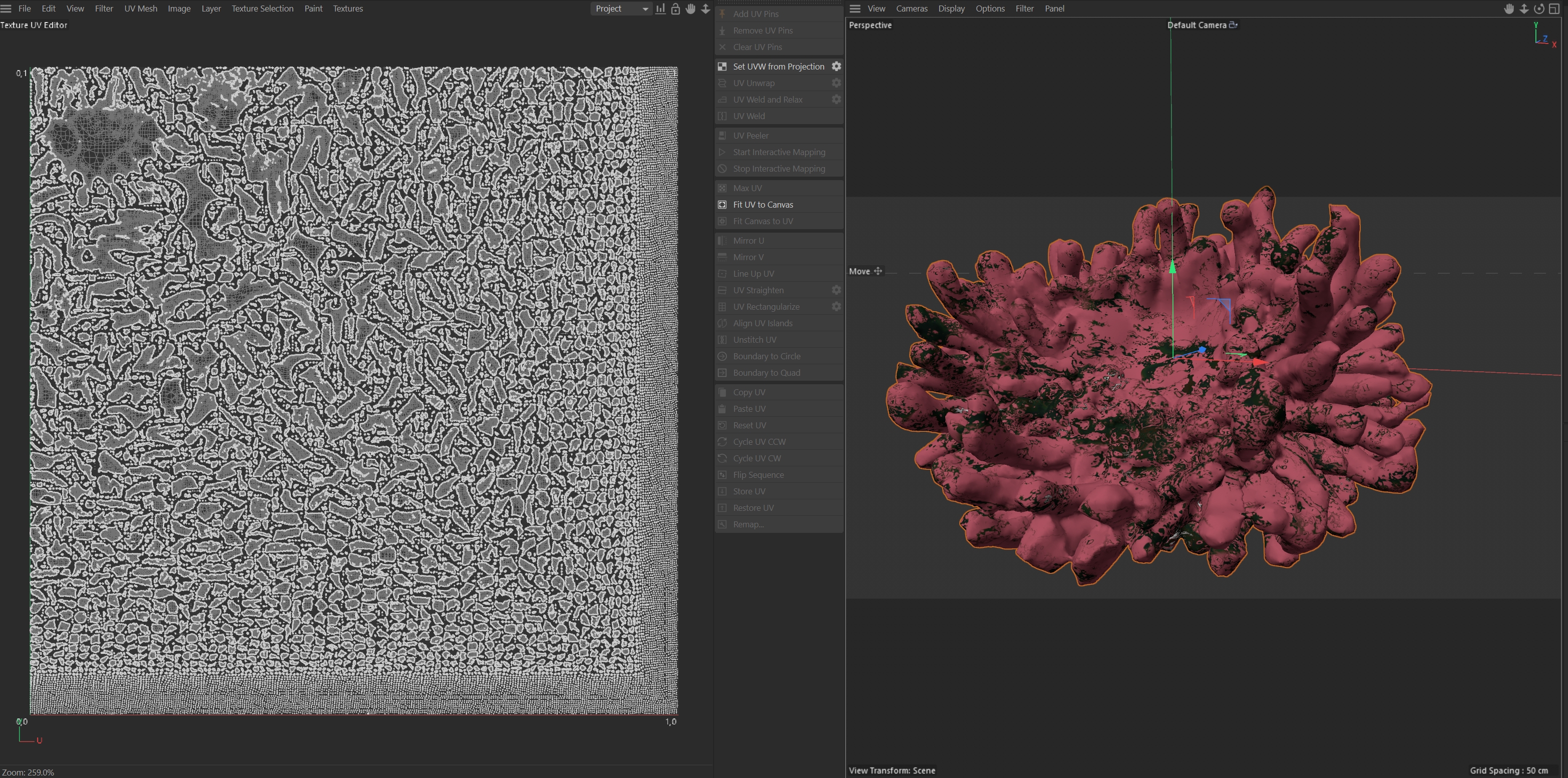Open the Cameras menu in viewport
1568x778 pixels.
click(911, 9)
